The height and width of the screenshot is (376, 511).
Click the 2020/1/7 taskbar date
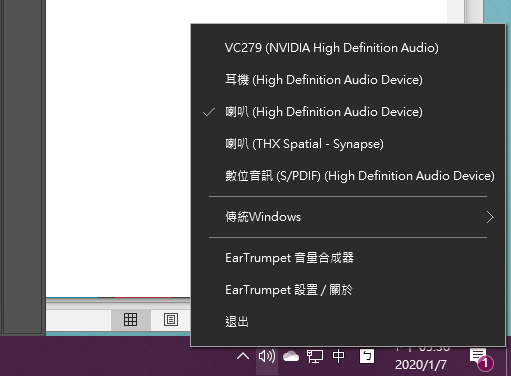pos(421,365)
